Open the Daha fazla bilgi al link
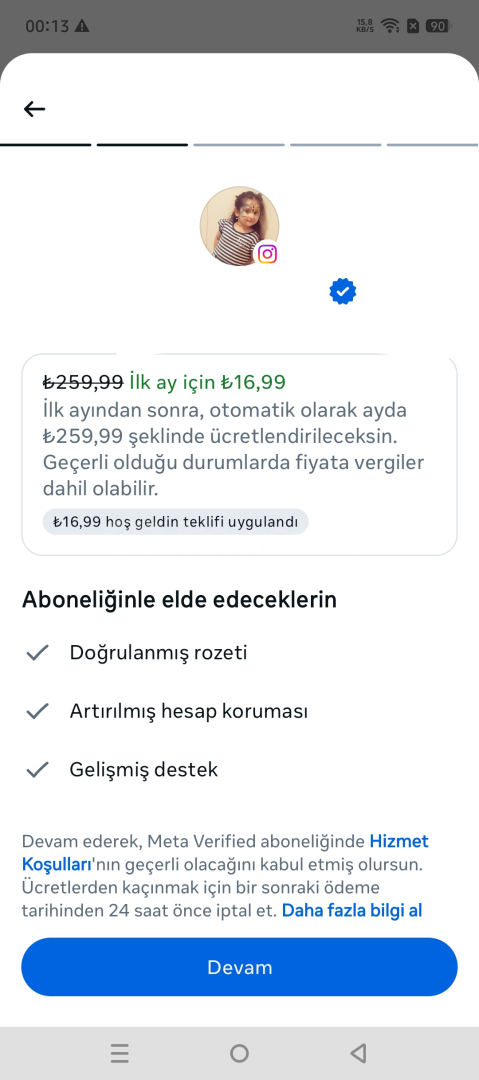The width and height of the screenshot is (479, 1080). [x=351, y=911]
